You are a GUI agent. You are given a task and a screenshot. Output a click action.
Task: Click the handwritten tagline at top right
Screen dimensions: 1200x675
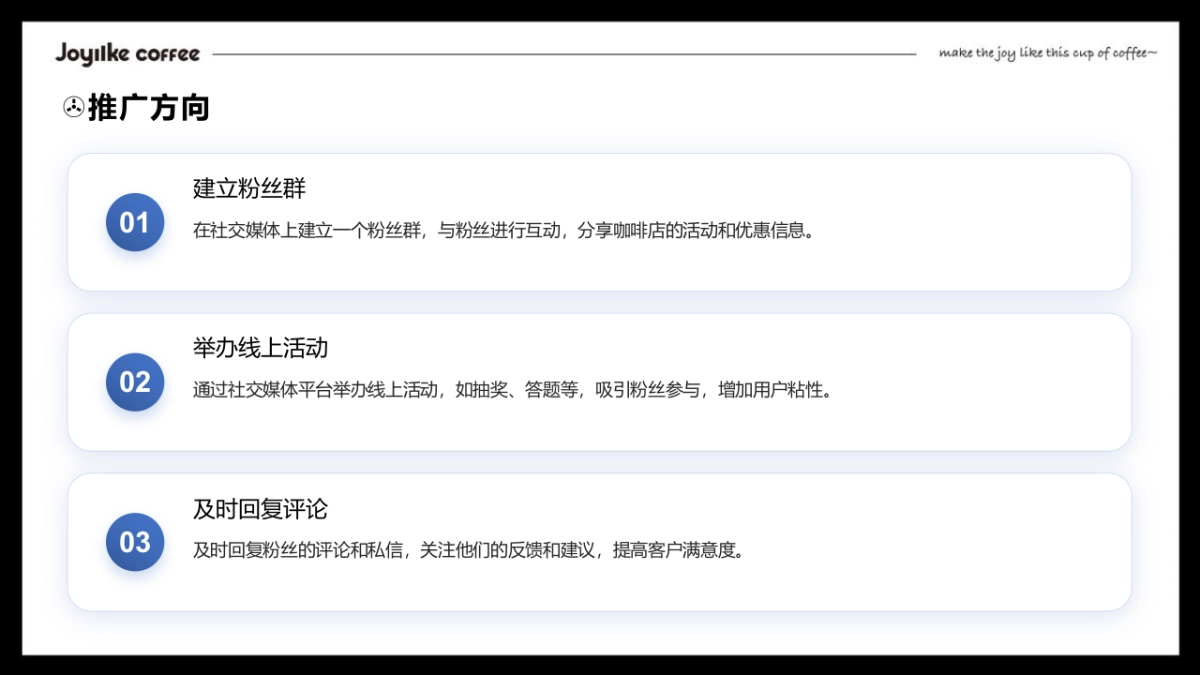[1047, 53]
